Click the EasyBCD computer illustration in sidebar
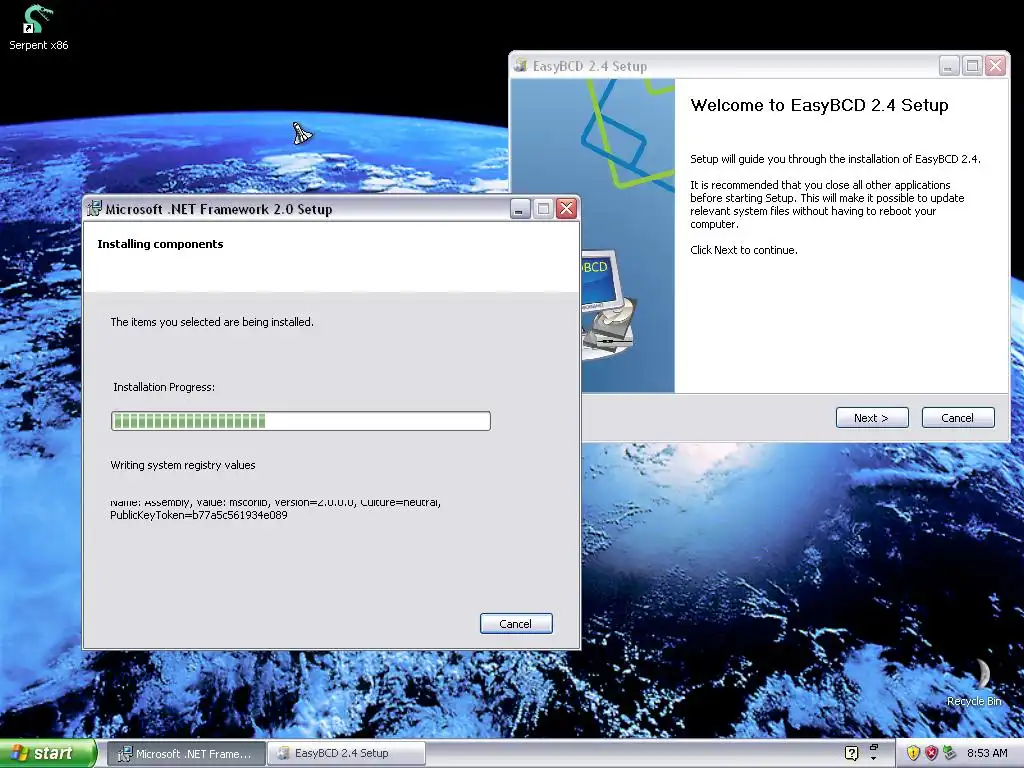The width and height of the screenshot is (1024, 768). [607, 304]
